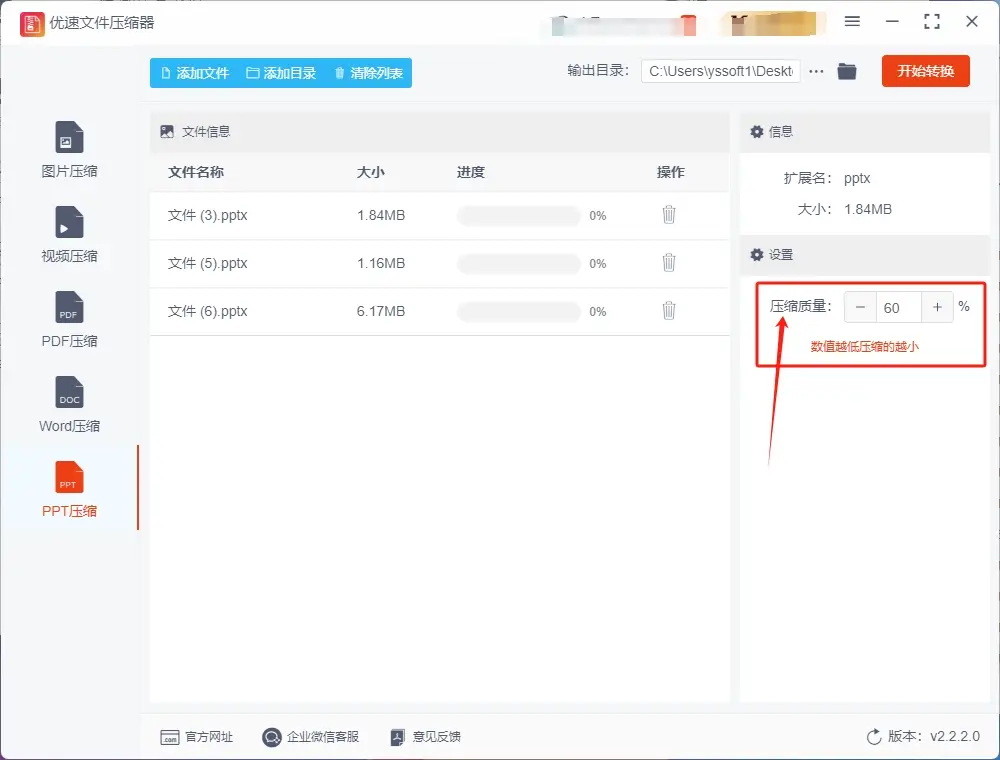Viewport: 1000px width, 760px height.
Task: Switch to 图片压缩 (image compression) mode
Action: pos(68,148)
